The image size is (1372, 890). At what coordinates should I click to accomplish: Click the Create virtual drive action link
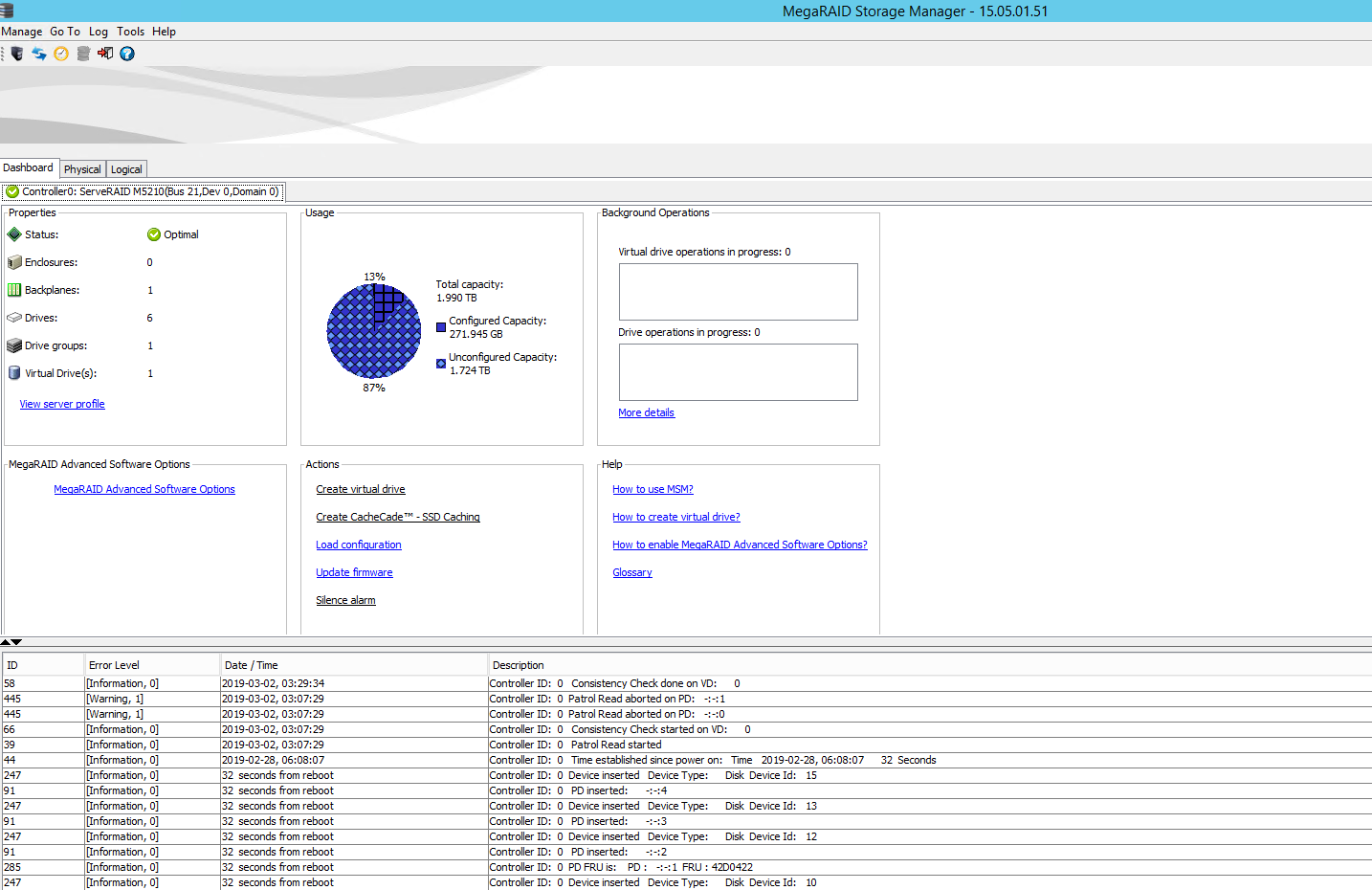[361, 489]
